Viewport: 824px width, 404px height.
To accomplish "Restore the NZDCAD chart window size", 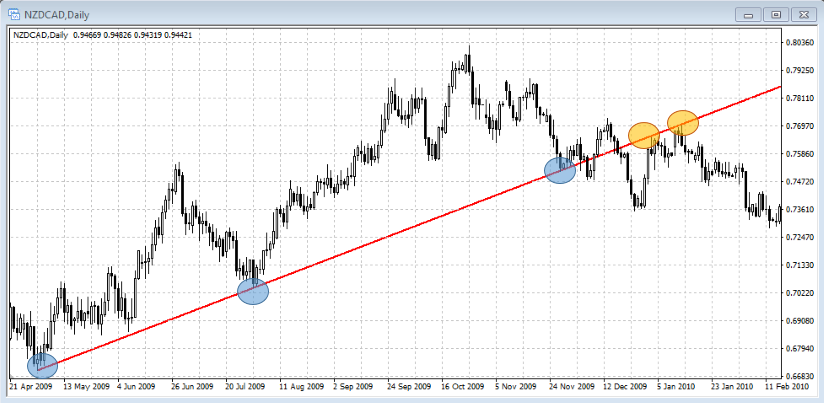I will click(774, 13).
